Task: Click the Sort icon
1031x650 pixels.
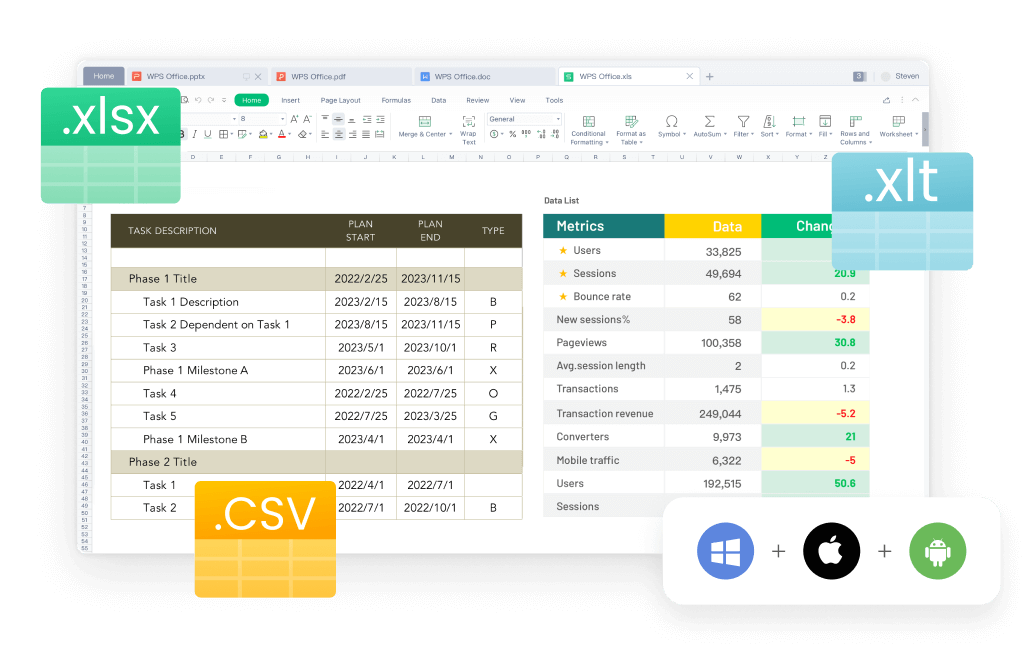Action: point(769,122)
